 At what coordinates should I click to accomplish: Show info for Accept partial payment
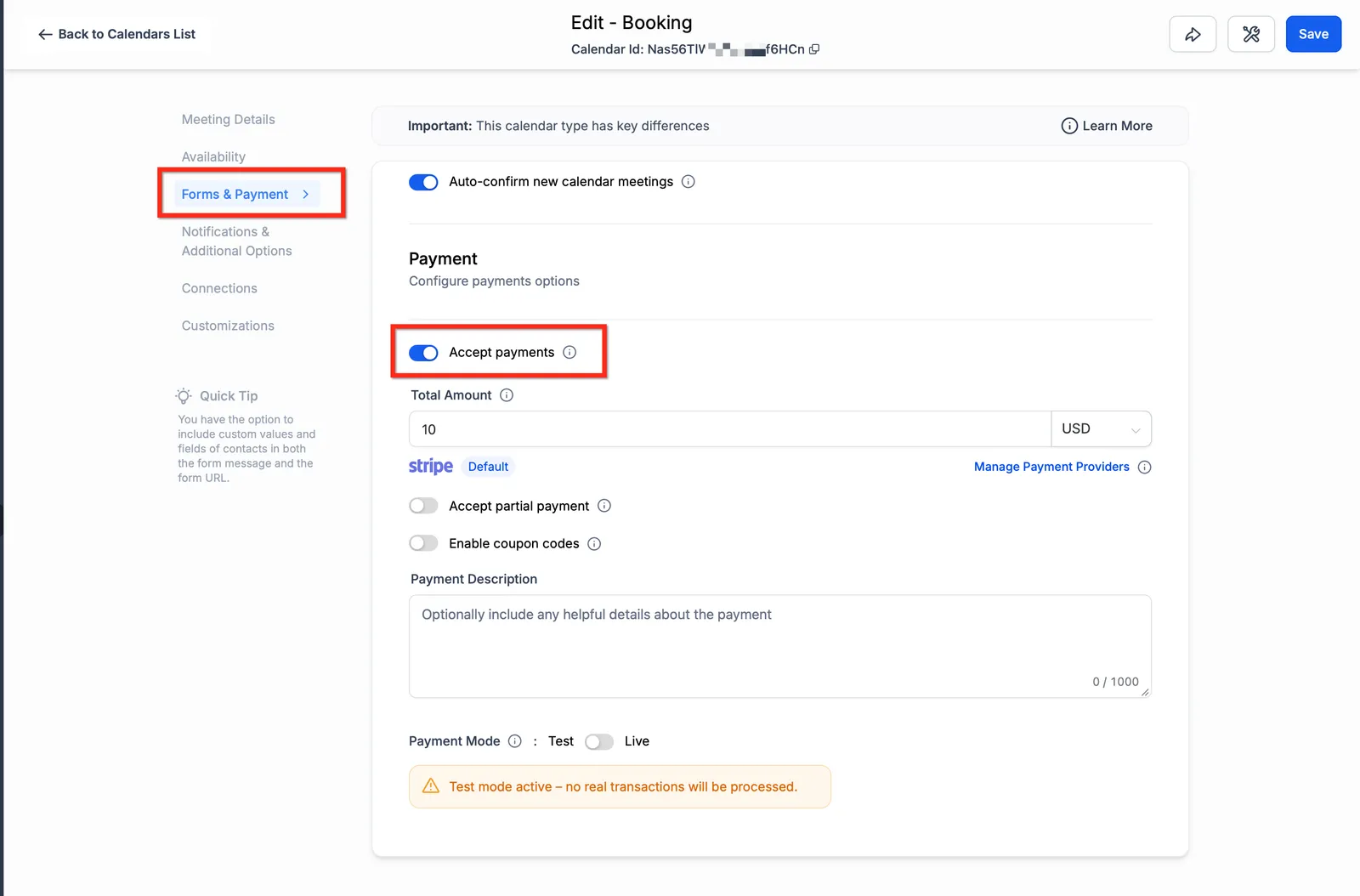(604, 506)
